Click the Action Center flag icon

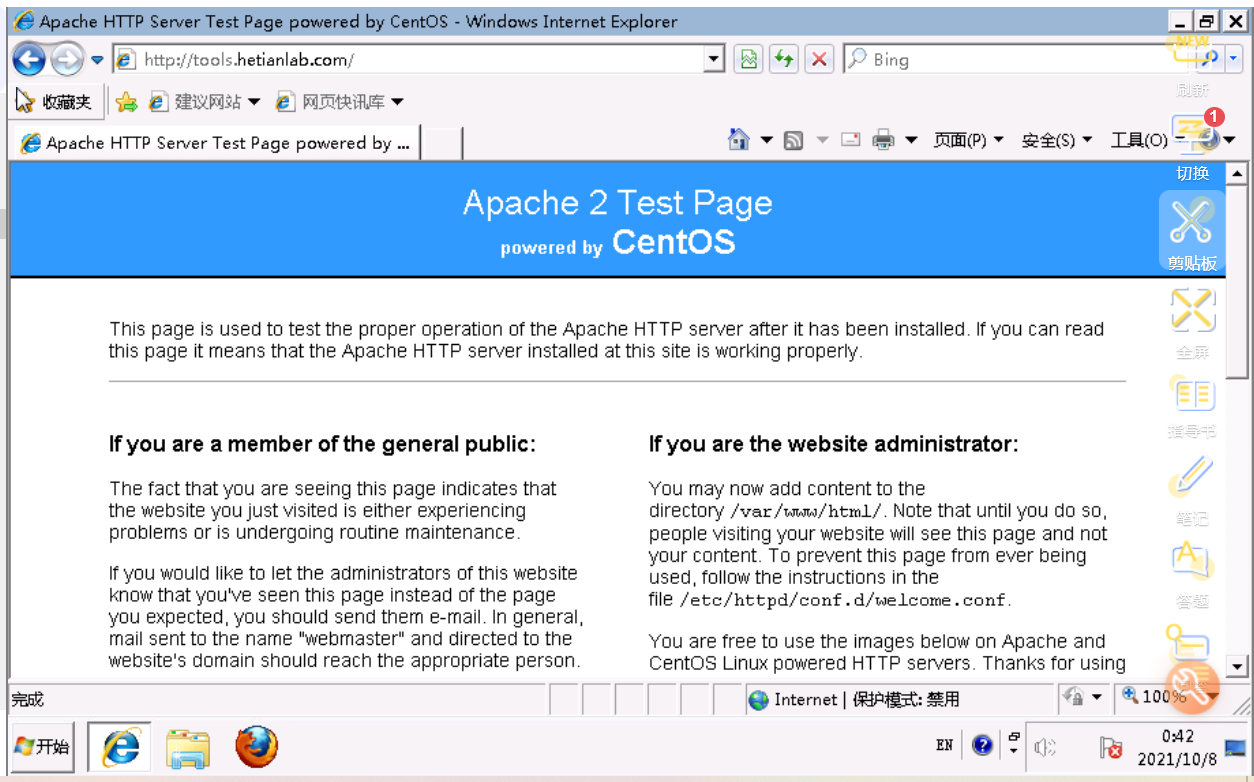(1111, 747)
